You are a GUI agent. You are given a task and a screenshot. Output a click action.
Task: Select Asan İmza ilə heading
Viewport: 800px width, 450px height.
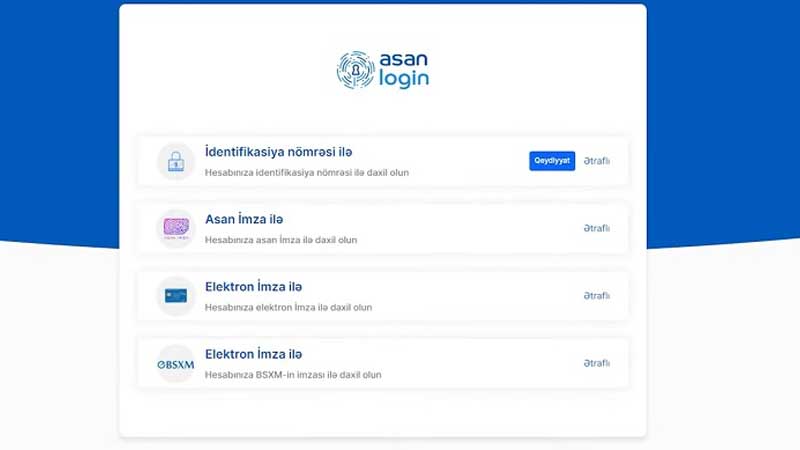(244, 219)
